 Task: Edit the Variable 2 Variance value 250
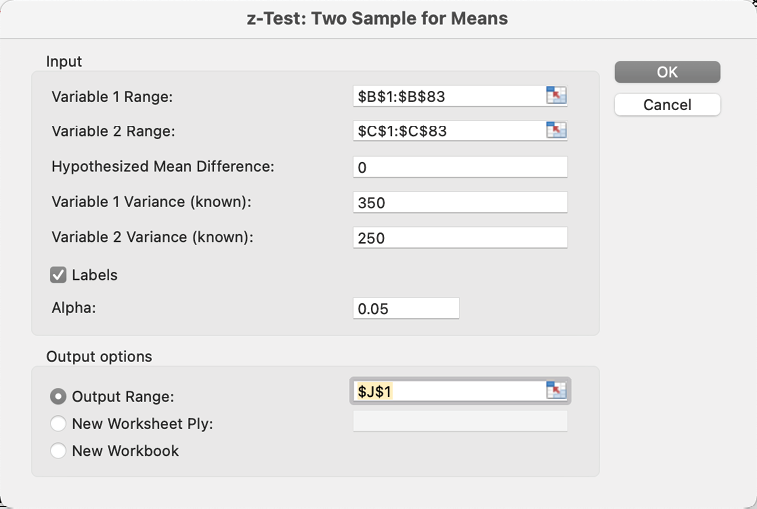[x=460, y=238]
